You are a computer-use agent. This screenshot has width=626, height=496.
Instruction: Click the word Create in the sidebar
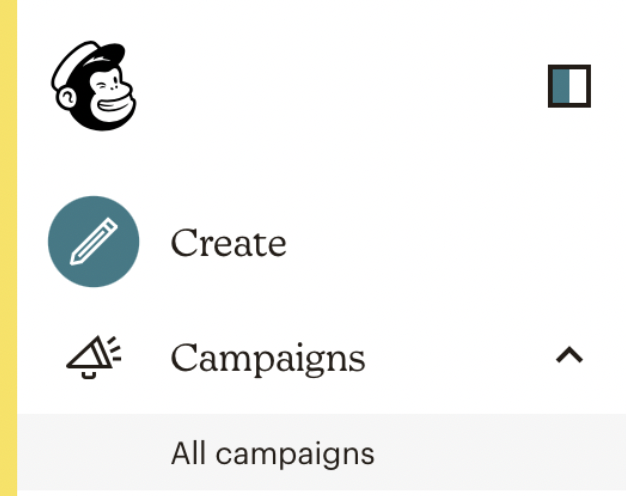pos(228,243)
